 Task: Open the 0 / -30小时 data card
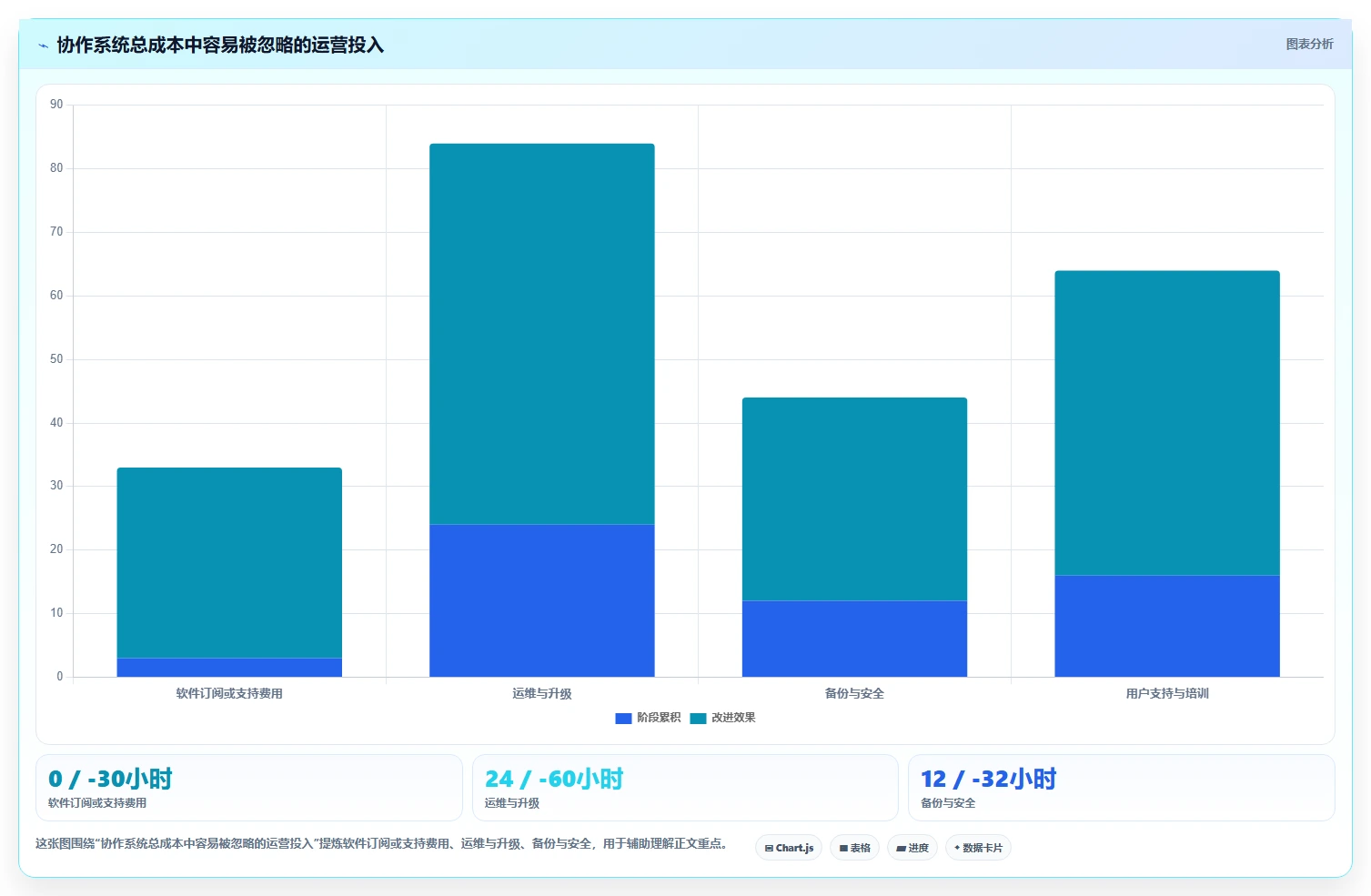(x=248, y=788)
